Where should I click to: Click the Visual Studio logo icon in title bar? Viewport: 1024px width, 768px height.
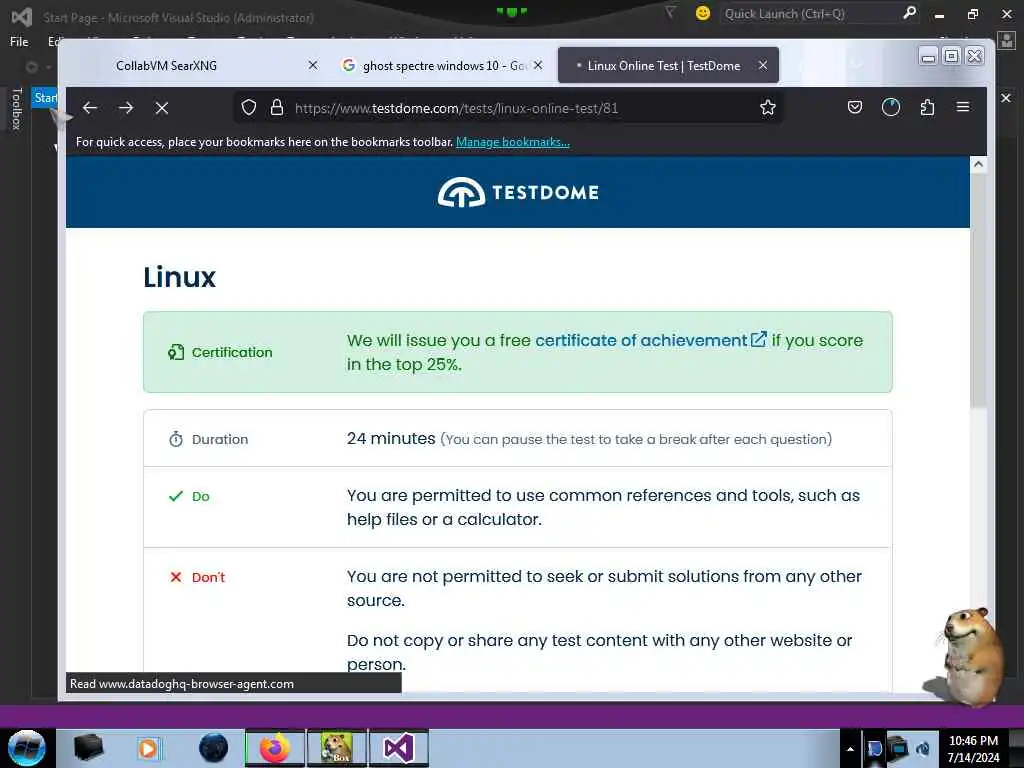point(22,16)
